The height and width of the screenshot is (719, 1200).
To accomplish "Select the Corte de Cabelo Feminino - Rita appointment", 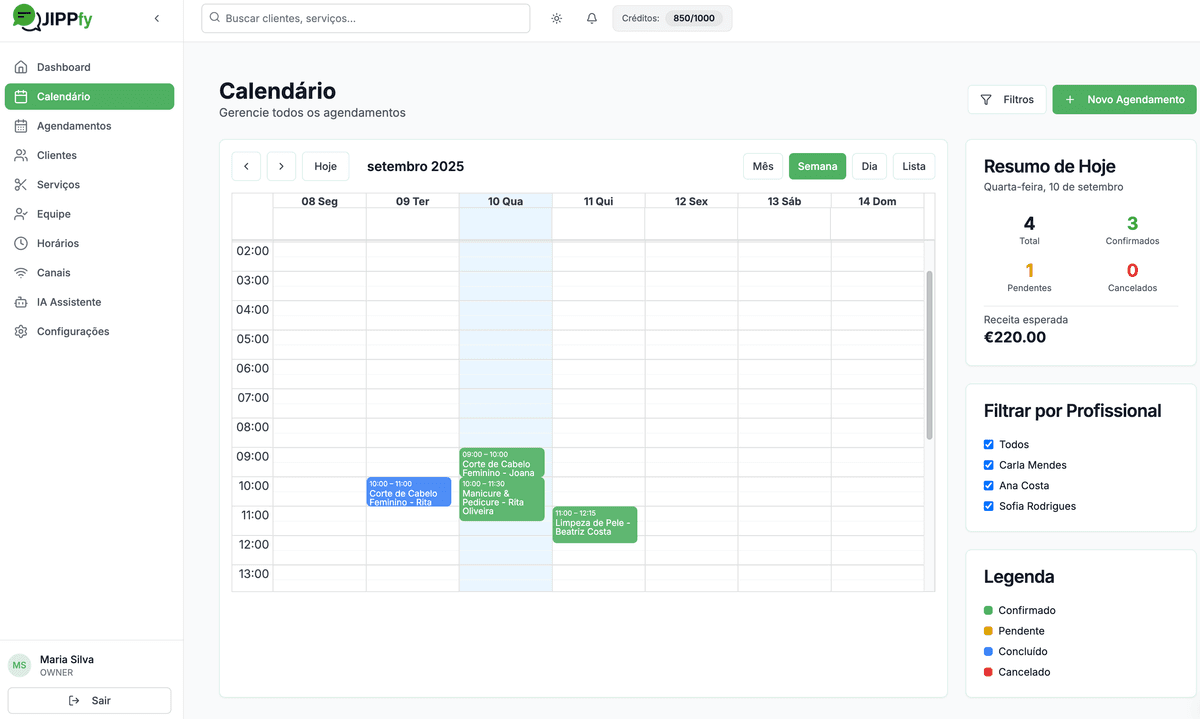I will (x=408, y=492).
